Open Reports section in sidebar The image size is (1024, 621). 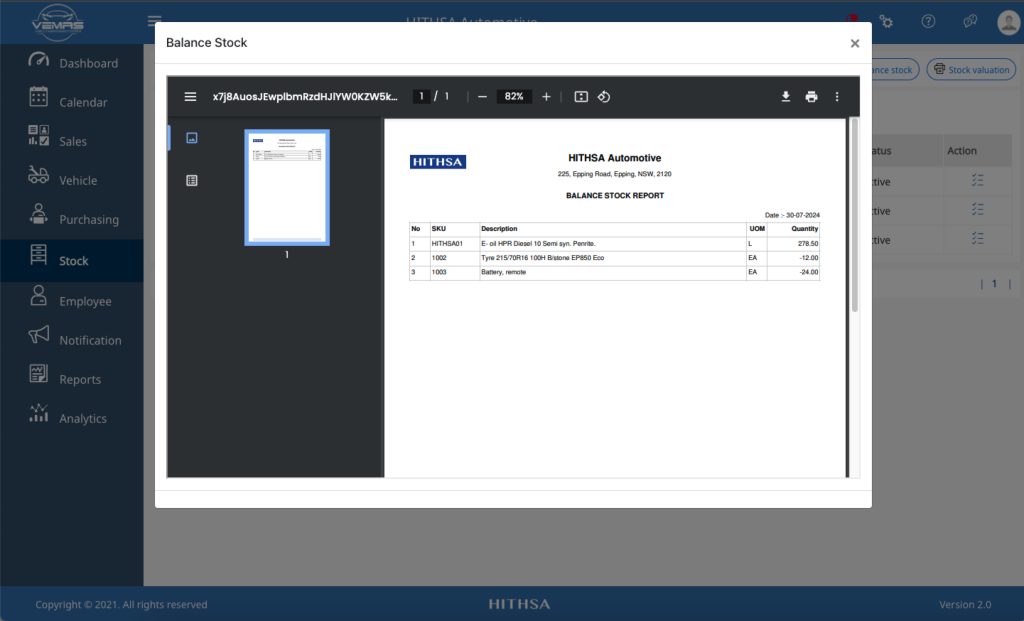tap(80, 380)
